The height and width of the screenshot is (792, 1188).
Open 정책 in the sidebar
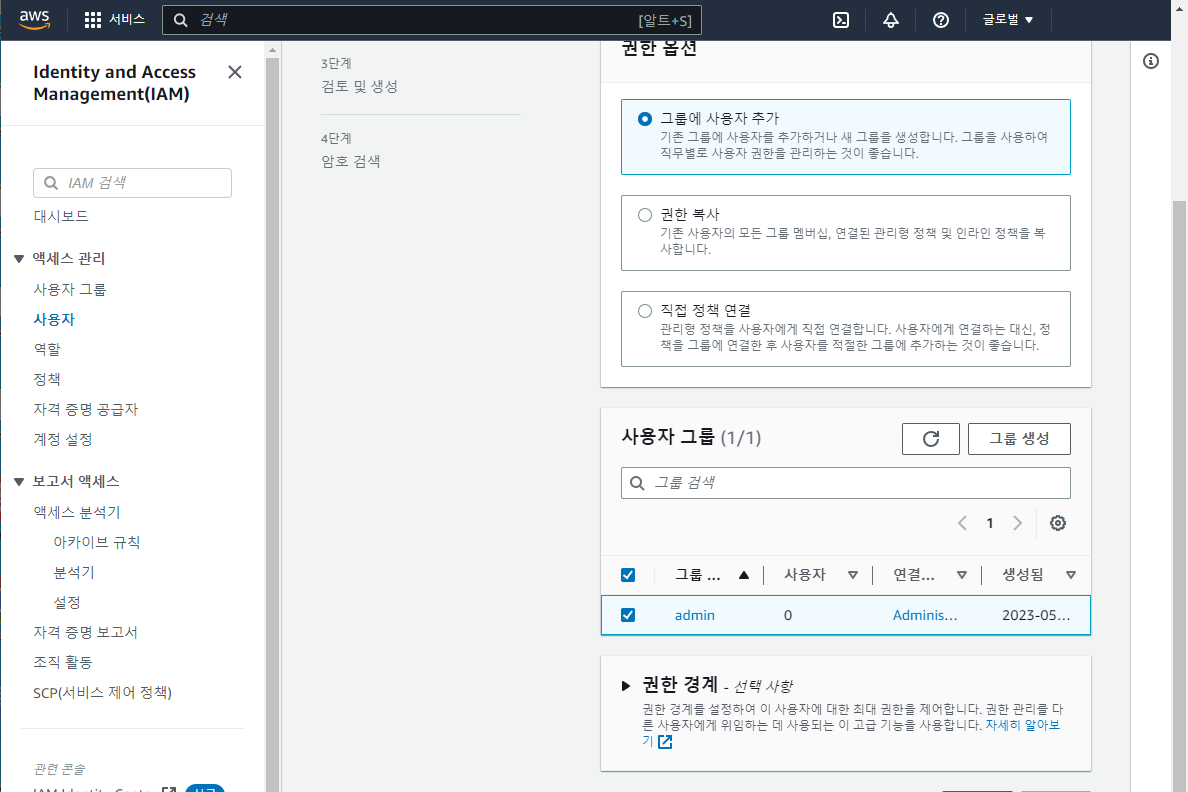coord(47,380)
